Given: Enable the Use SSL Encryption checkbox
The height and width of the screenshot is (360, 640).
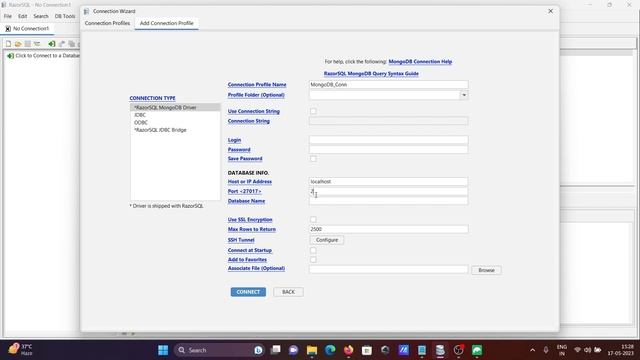Looking at the screenshot, I should (x=313, y=220).
